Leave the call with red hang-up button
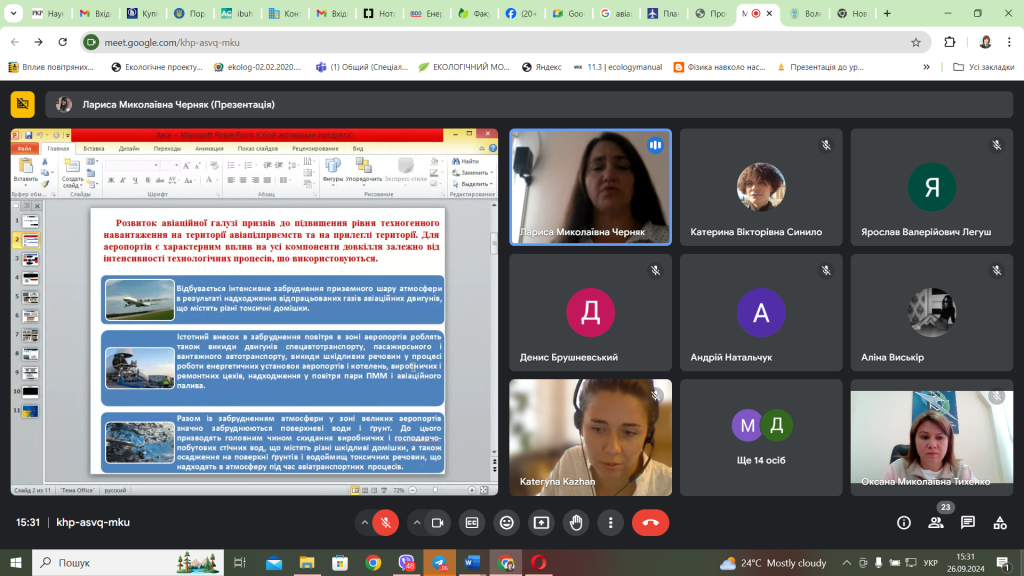The width and height of the screenshot is (1024, 576). [651, 522]
